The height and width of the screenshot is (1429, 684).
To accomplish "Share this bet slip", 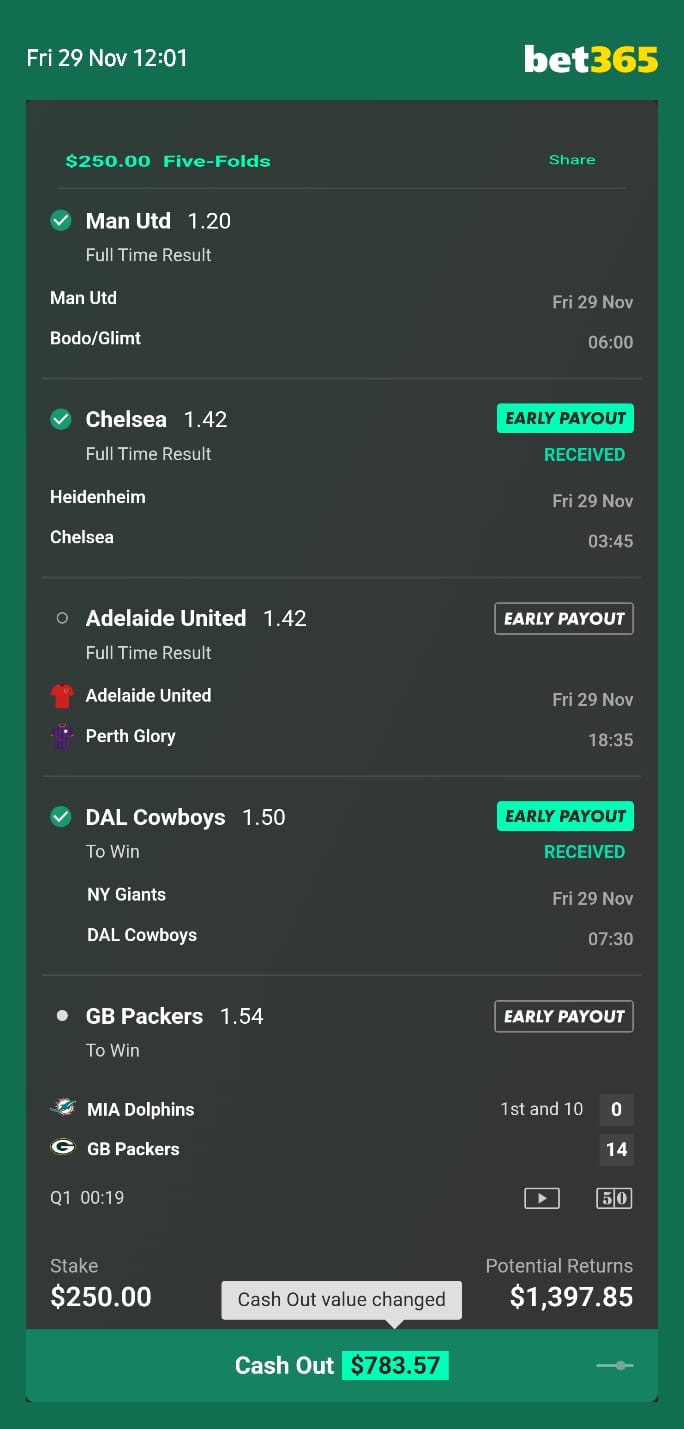I will pyautogui.click(x=572, y=160).
